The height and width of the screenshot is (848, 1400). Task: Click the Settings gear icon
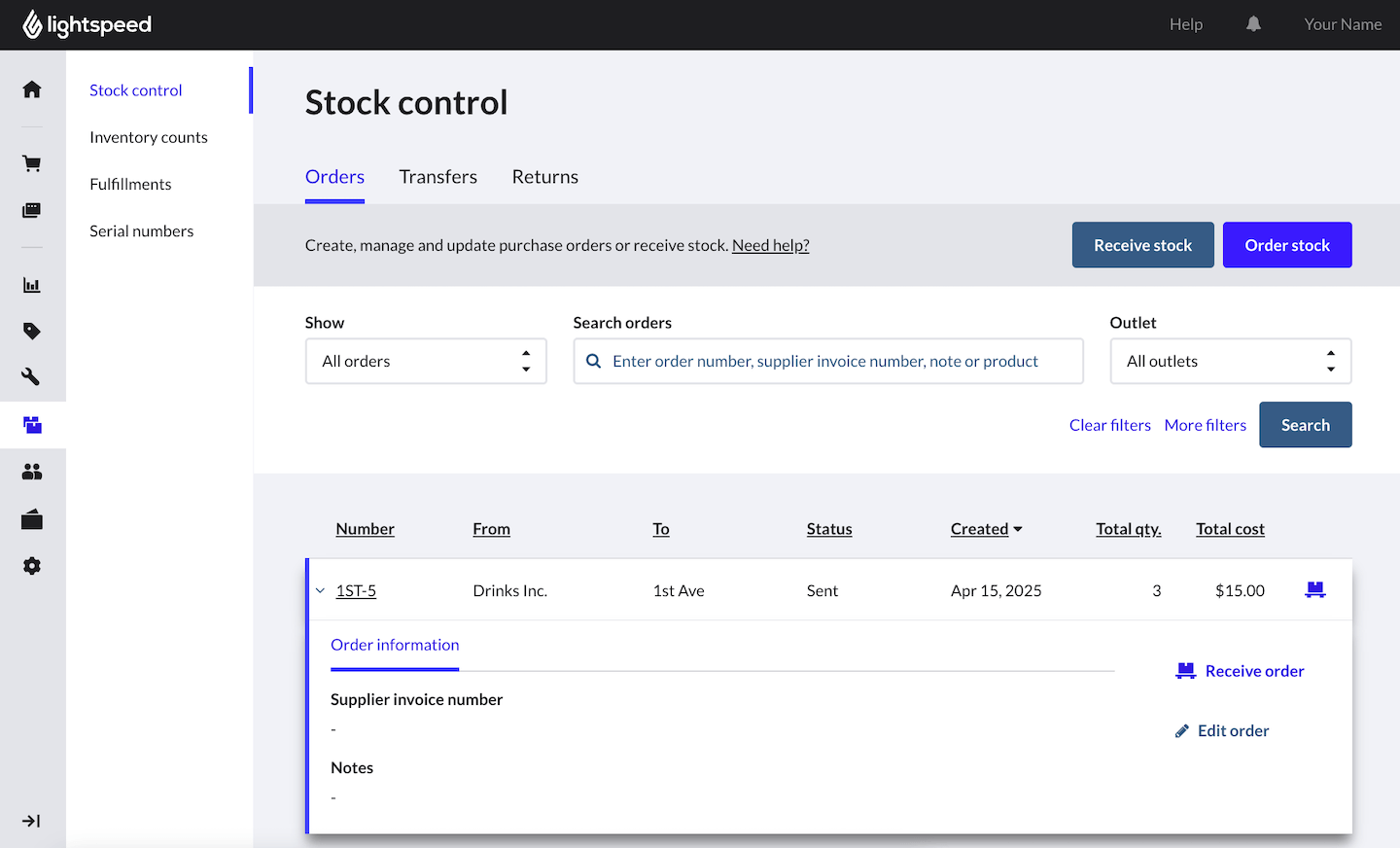[x=32, y=565]
